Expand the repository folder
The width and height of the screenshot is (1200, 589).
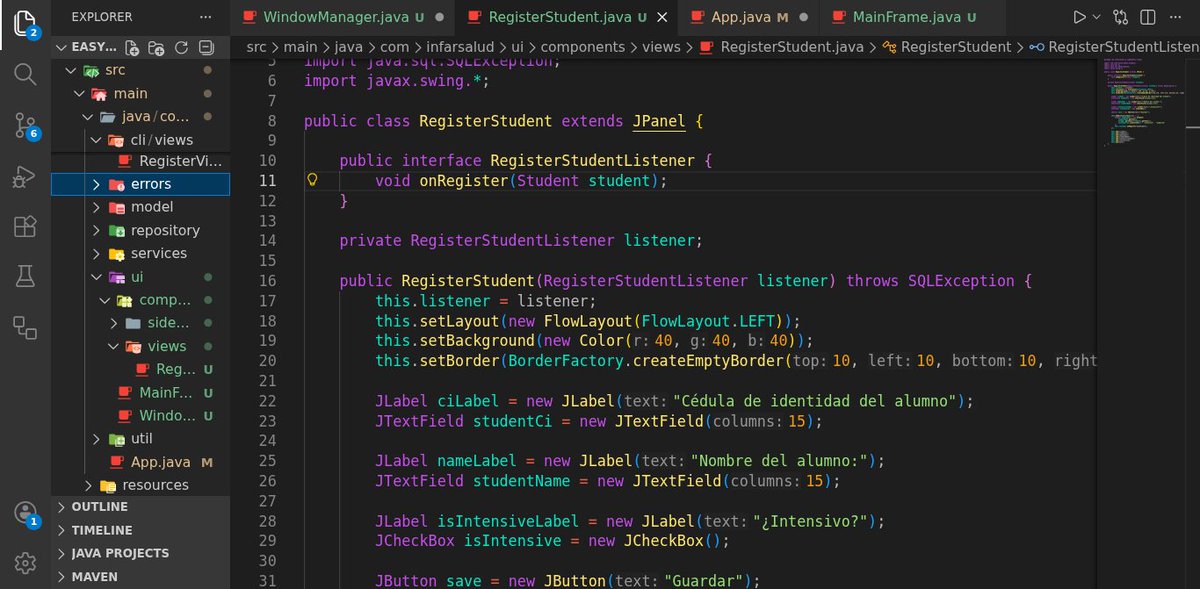pos(140,230)
